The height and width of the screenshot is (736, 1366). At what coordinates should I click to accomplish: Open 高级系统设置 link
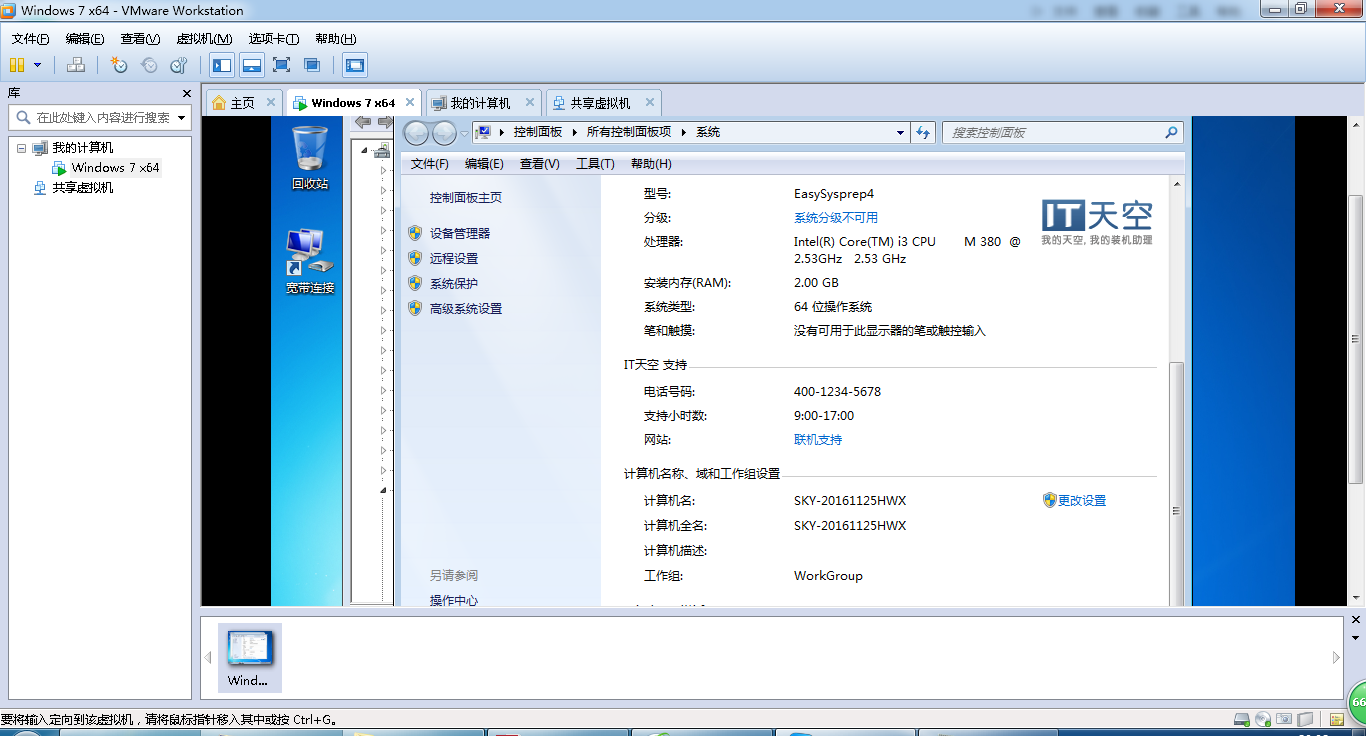(466, 309)
